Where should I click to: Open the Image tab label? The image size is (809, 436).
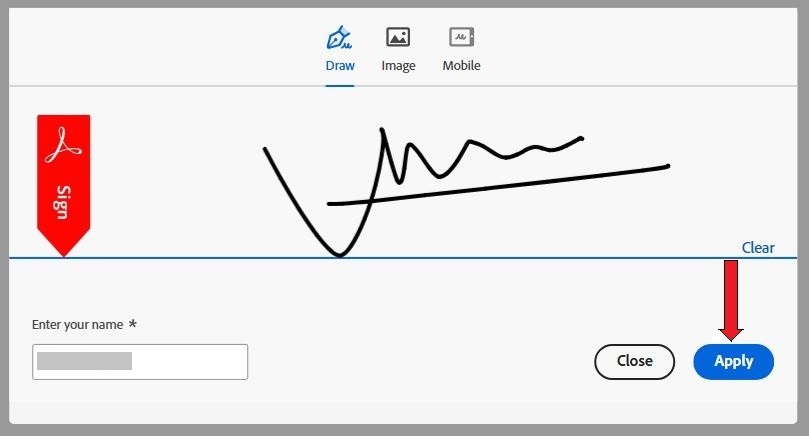[398, 66]
